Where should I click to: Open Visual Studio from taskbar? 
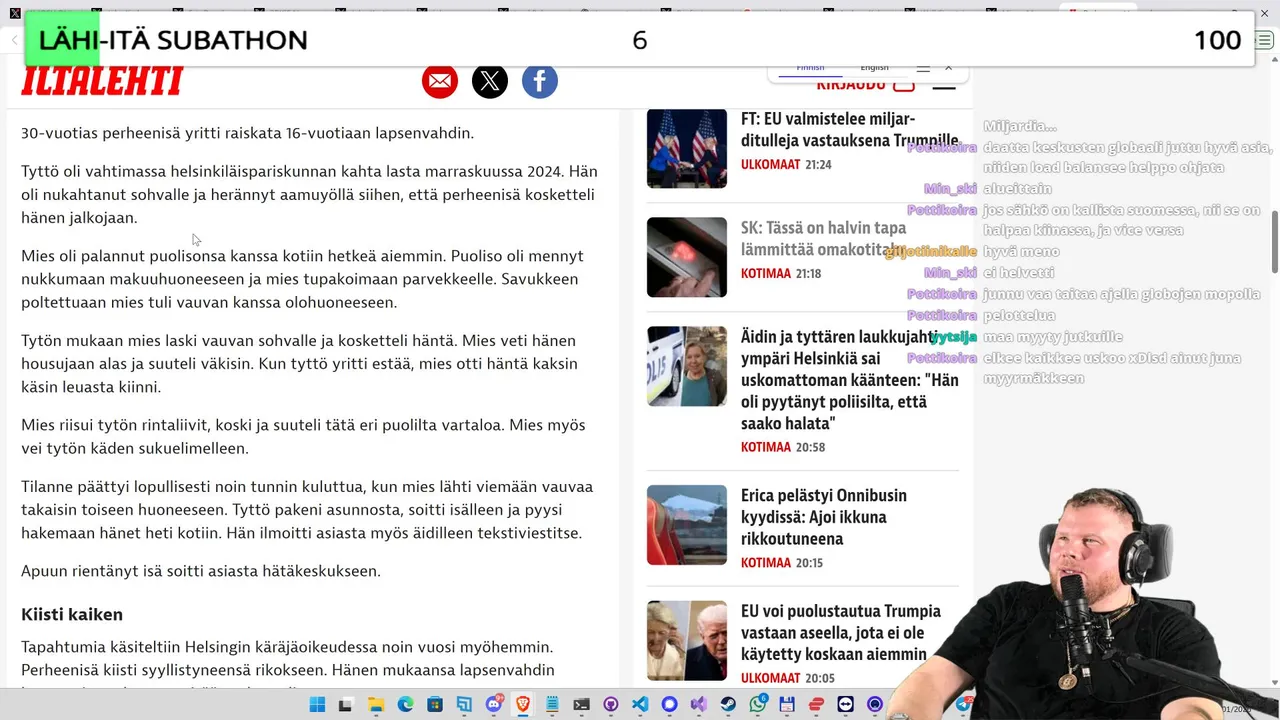point(698,705)
